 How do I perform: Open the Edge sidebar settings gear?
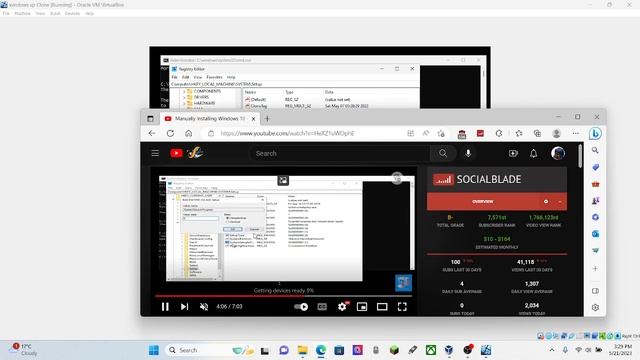(x=595, y=307)
